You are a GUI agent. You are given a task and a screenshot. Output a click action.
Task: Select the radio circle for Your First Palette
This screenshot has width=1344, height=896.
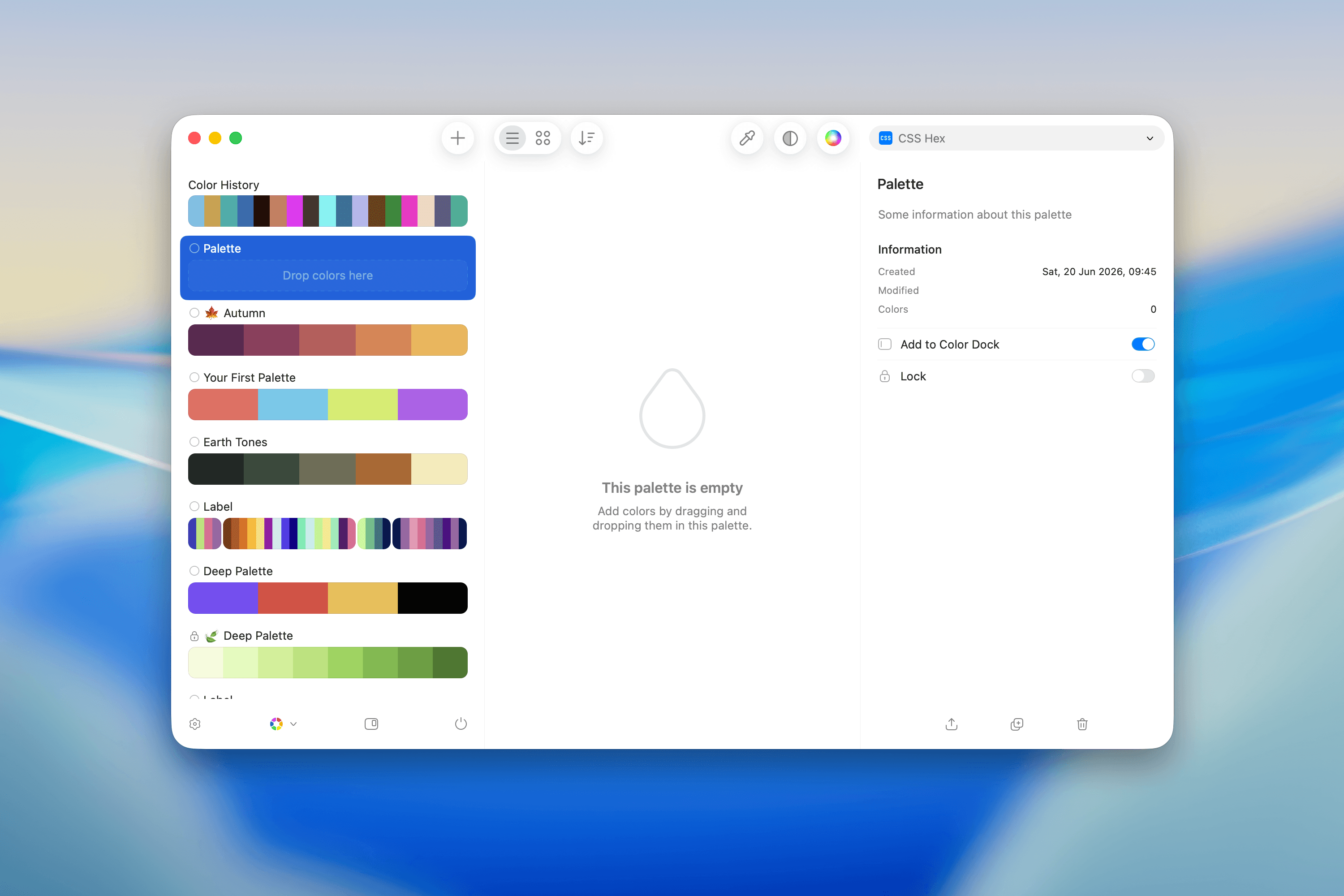click(194, 377)
